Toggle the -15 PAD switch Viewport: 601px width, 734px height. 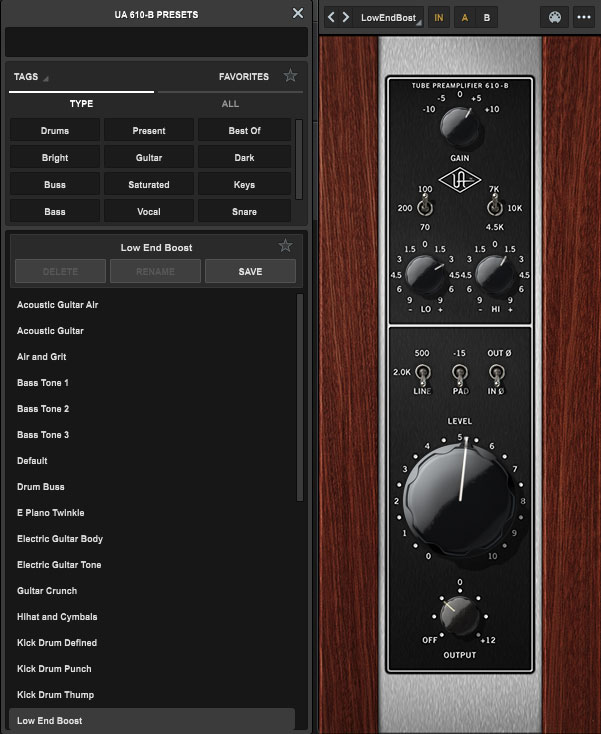coord(460,374)
